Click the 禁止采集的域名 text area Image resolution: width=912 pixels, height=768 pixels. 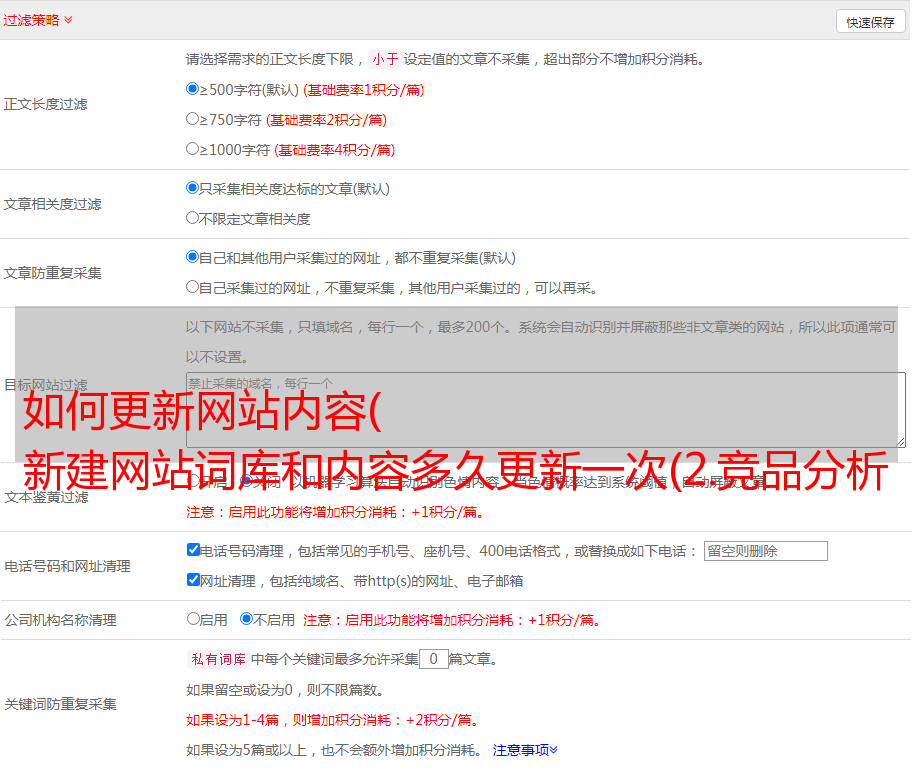(545, 410)
